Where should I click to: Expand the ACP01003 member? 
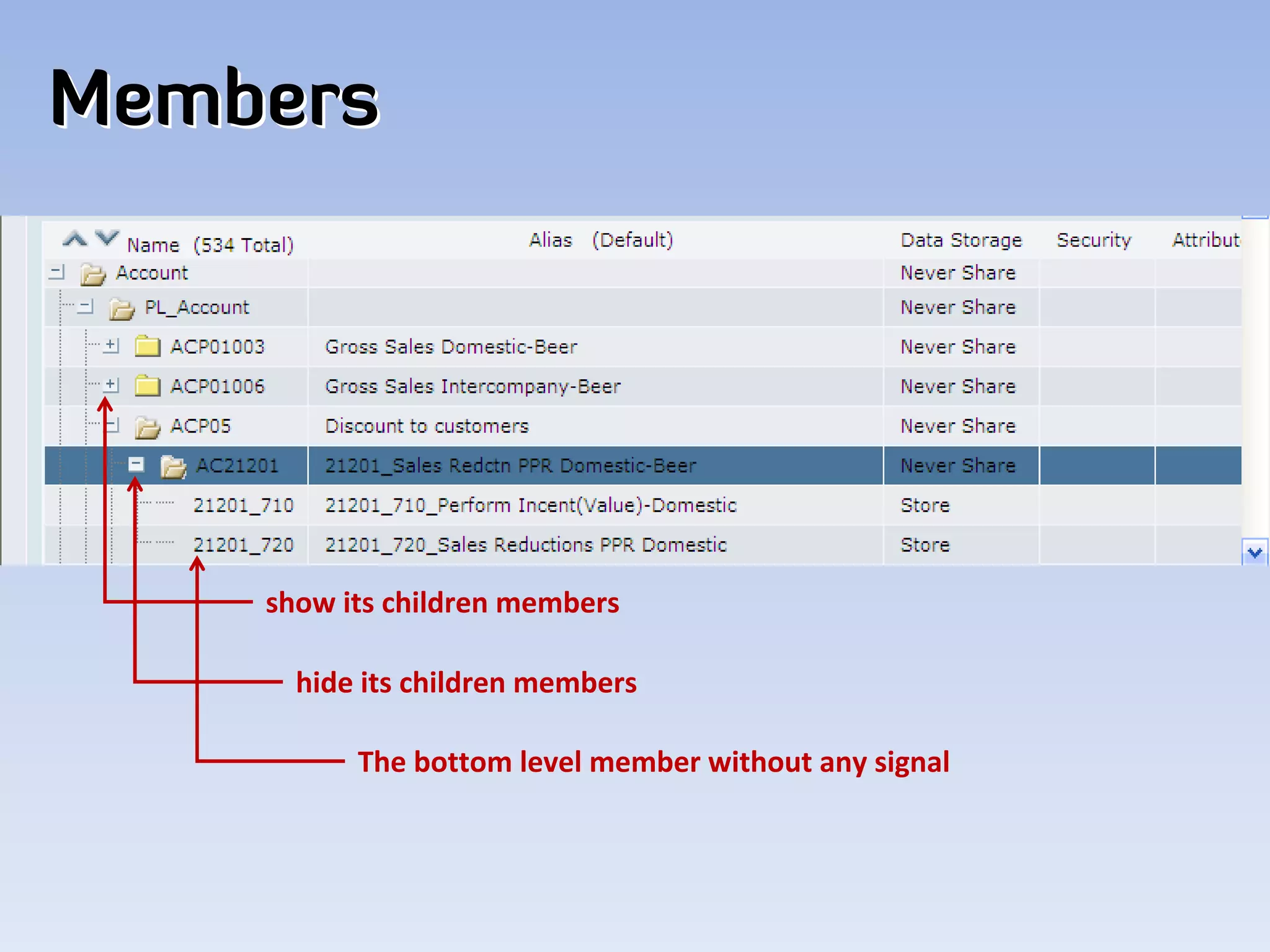tap(111, 345)
